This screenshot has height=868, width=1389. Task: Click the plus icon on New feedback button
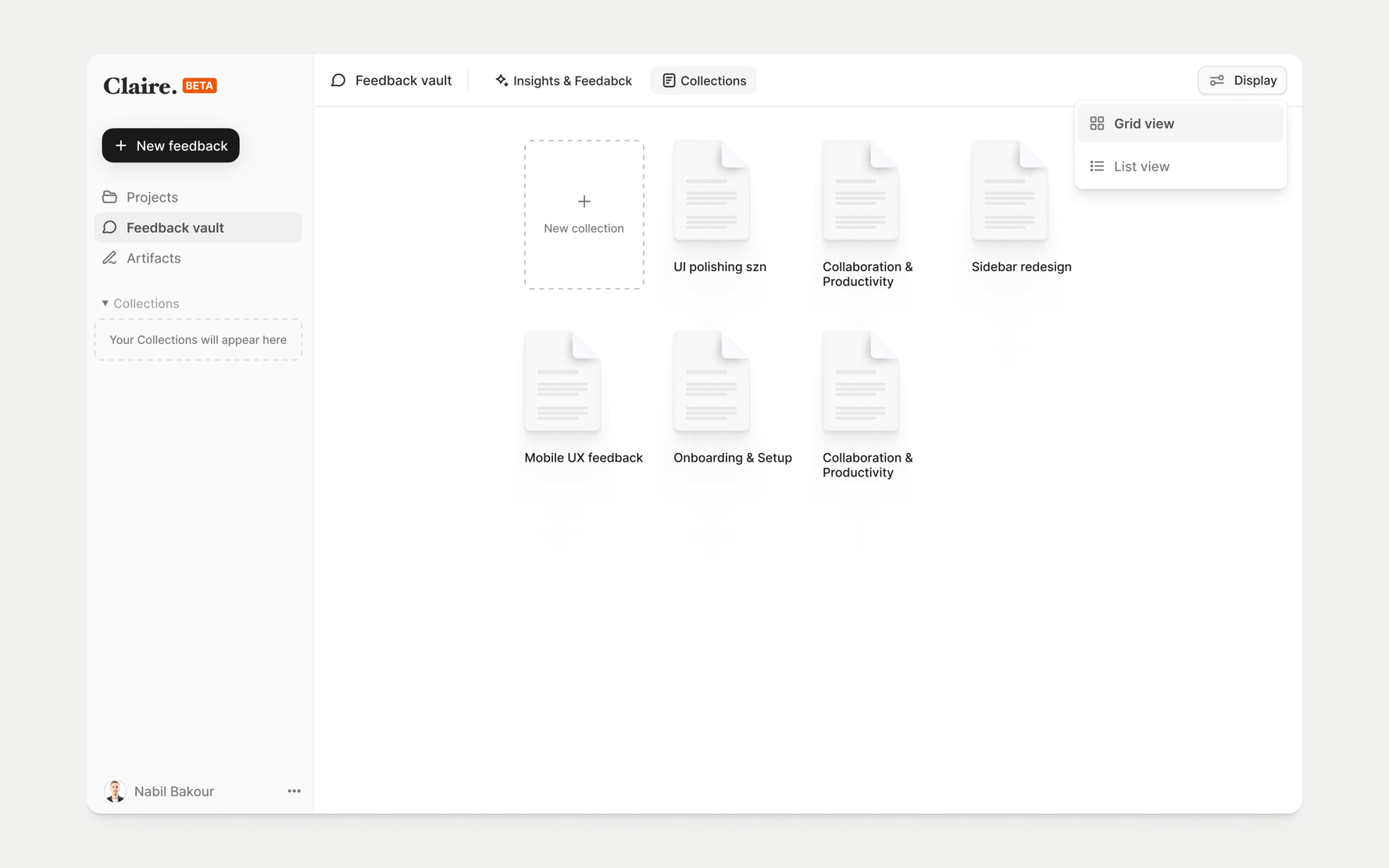click(x=121, y=145)
